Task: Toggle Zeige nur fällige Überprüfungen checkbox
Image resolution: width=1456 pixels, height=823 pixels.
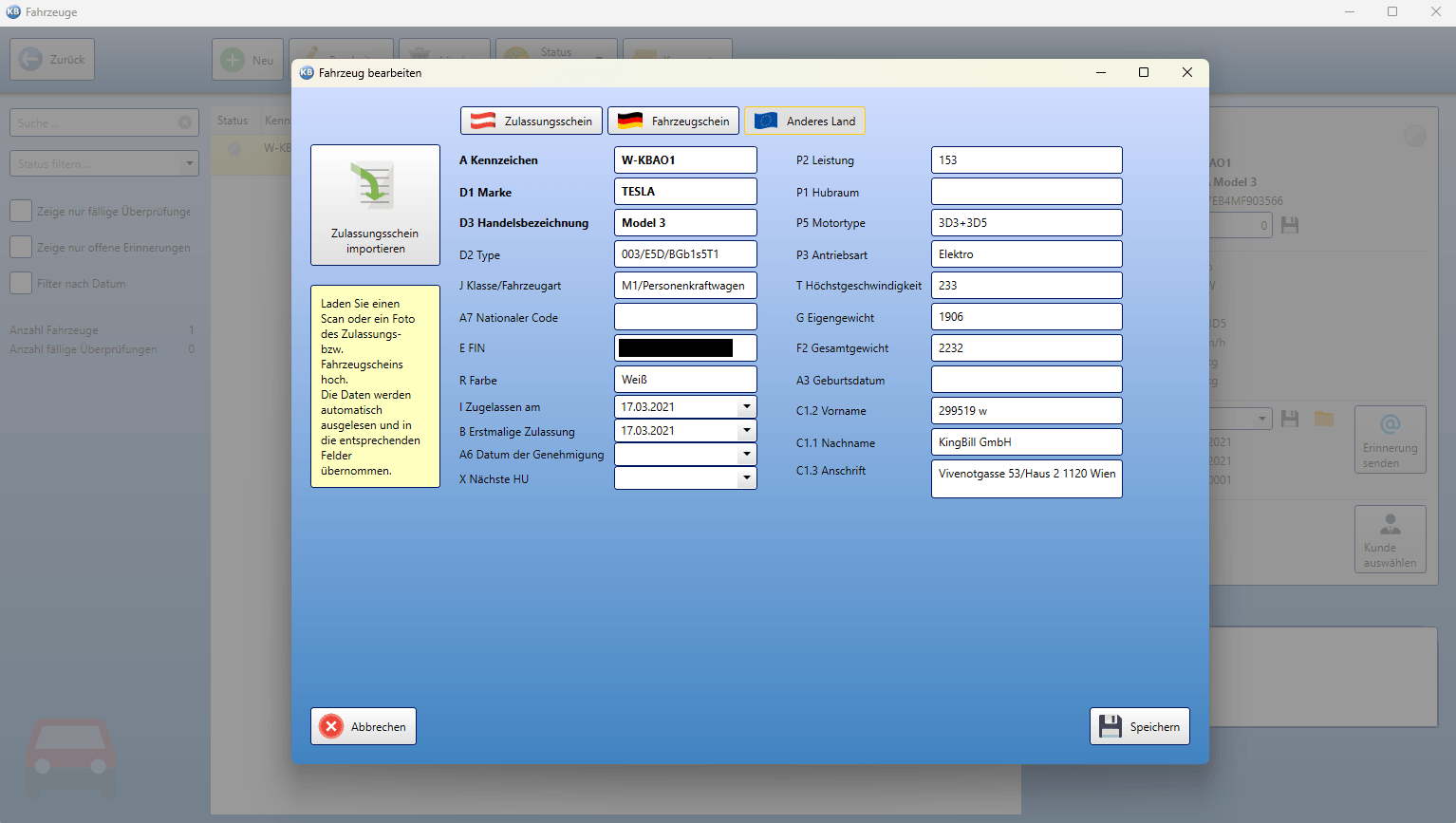Action: [x=21, y=211]
